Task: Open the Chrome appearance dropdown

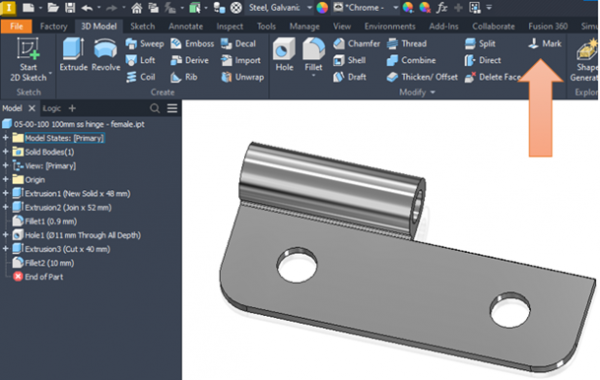Action: [395, 8]
